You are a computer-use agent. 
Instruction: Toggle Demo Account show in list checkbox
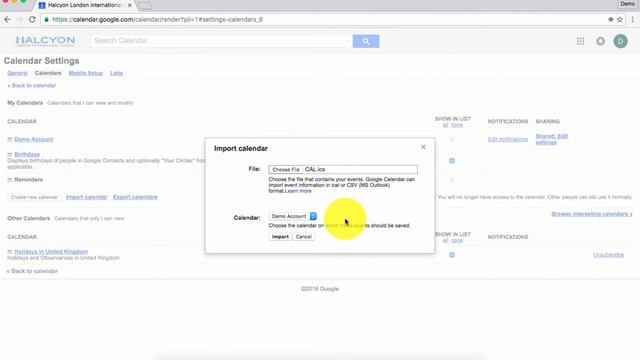tap(452, 140)
